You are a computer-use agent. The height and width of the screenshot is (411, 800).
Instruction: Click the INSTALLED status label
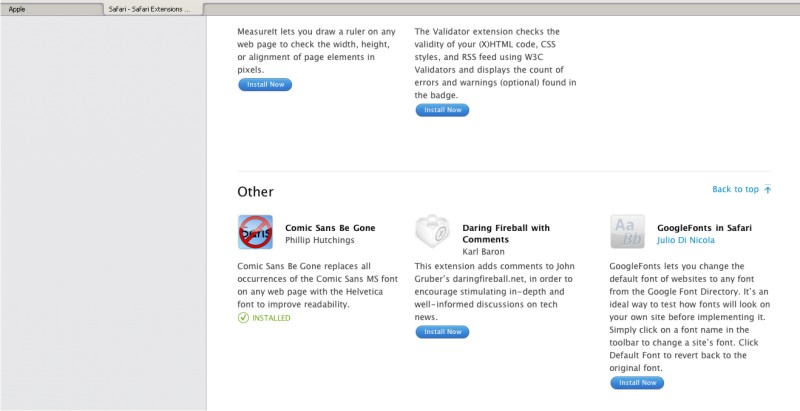(271, 318)
